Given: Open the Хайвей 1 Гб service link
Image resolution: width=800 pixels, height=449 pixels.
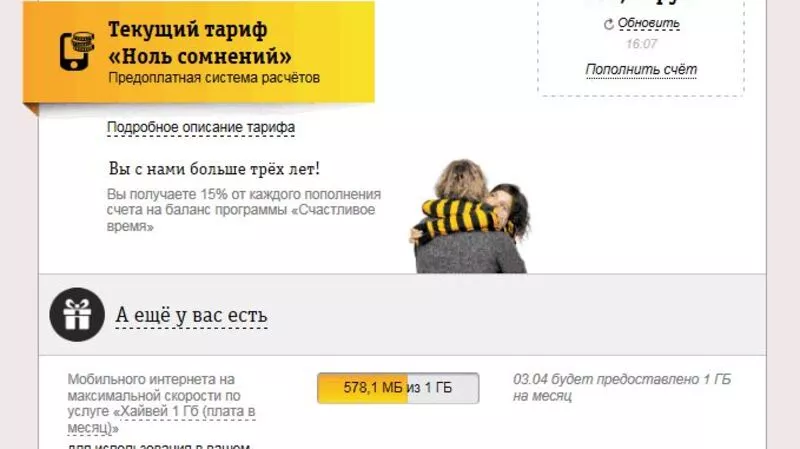Looking at the screenshot, I should point(161,419).
